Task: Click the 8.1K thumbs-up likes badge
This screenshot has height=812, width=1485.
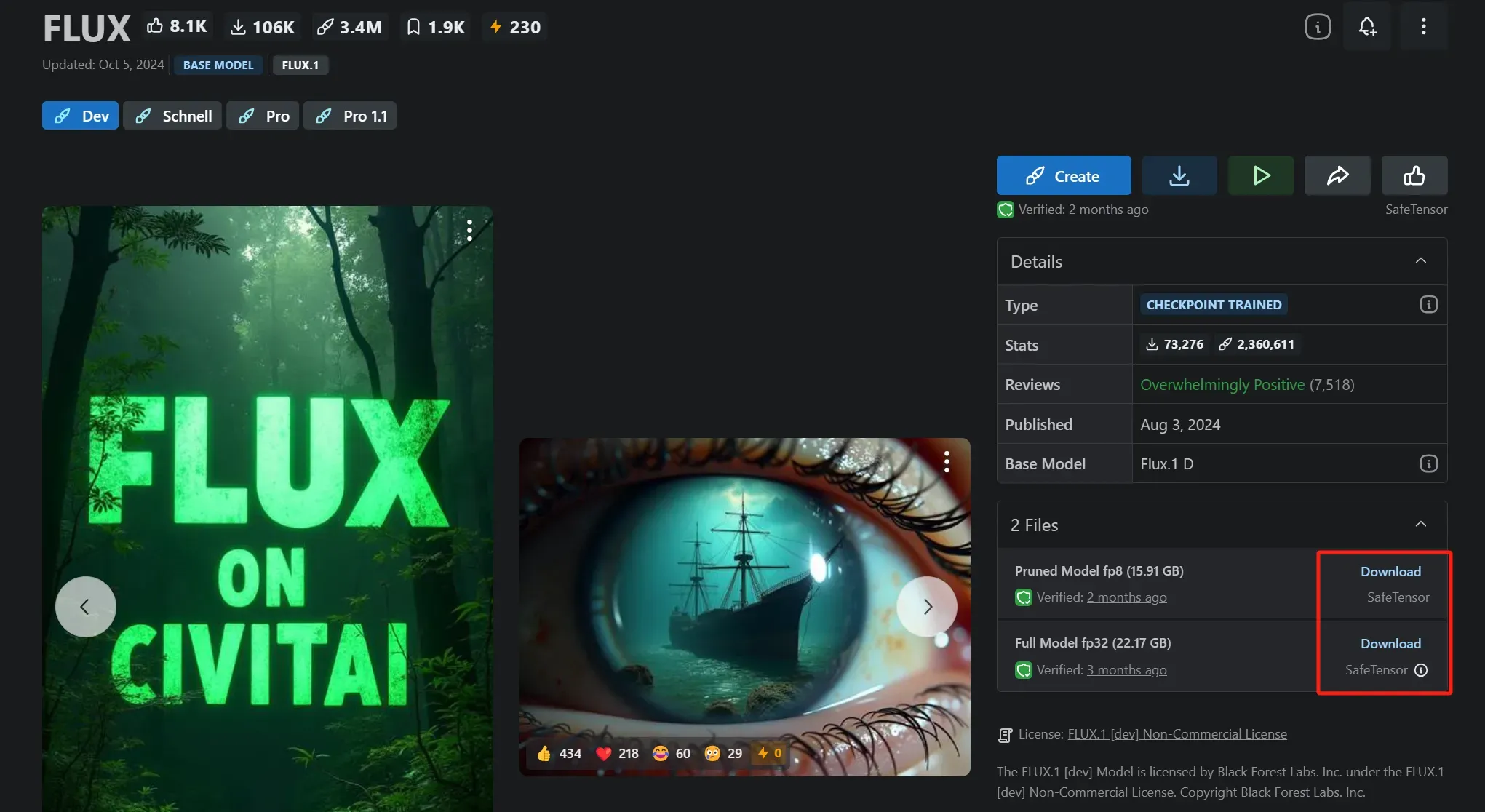Action: click(177, 27)
